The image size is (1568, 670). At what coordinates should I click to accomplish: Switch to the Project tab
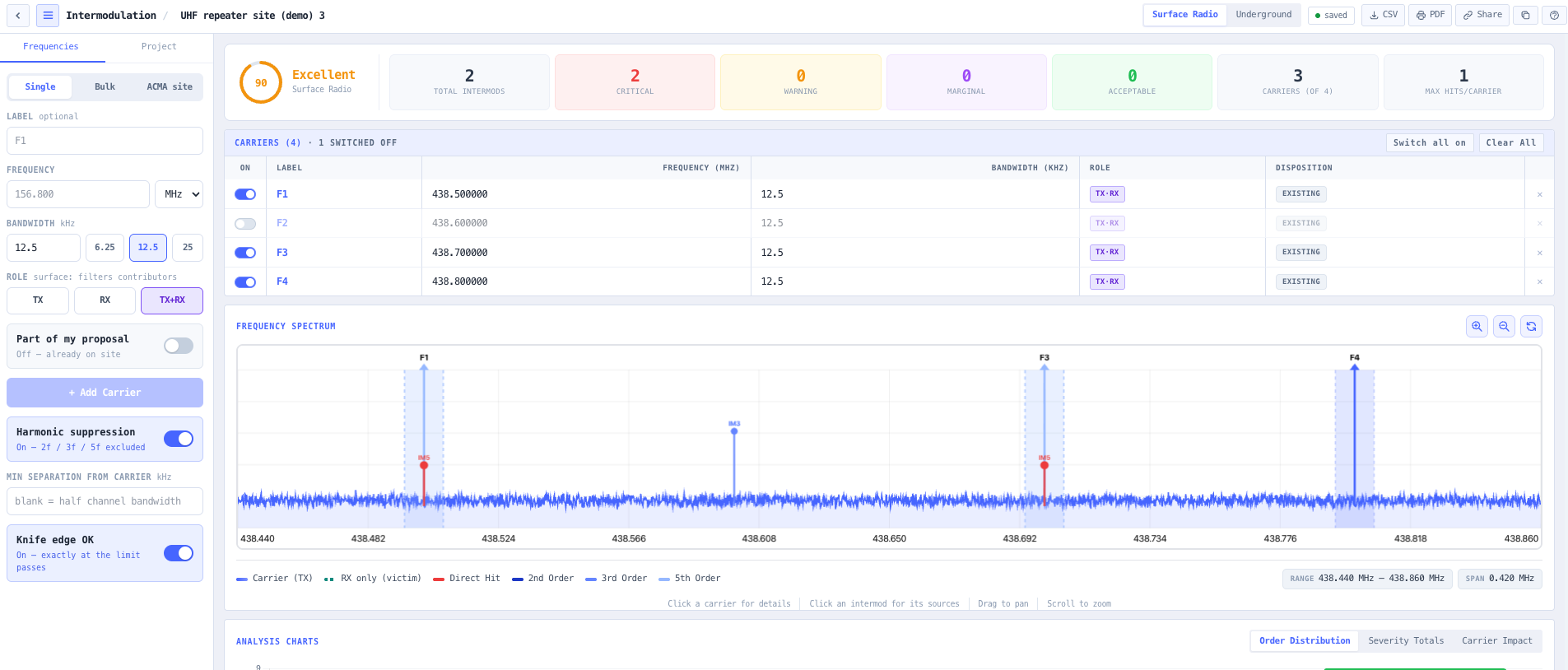(159, 47)
